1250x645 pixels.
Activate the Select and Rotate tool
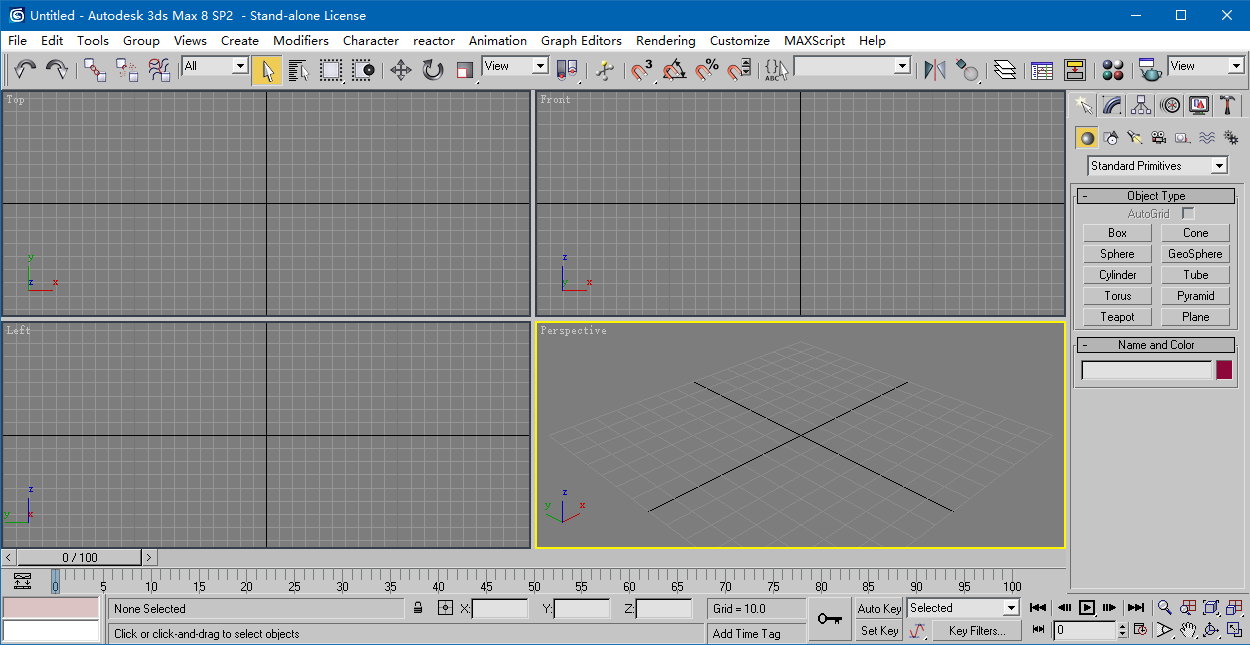(433, 70)
